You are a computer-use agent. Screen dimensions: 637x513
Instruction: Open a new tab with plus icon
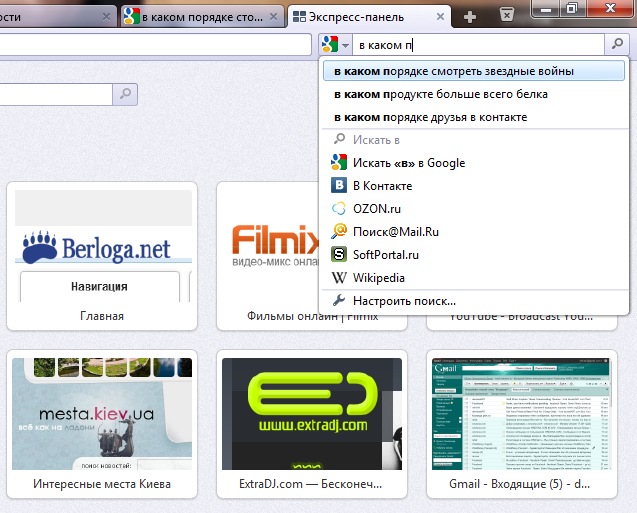[470, 17]
